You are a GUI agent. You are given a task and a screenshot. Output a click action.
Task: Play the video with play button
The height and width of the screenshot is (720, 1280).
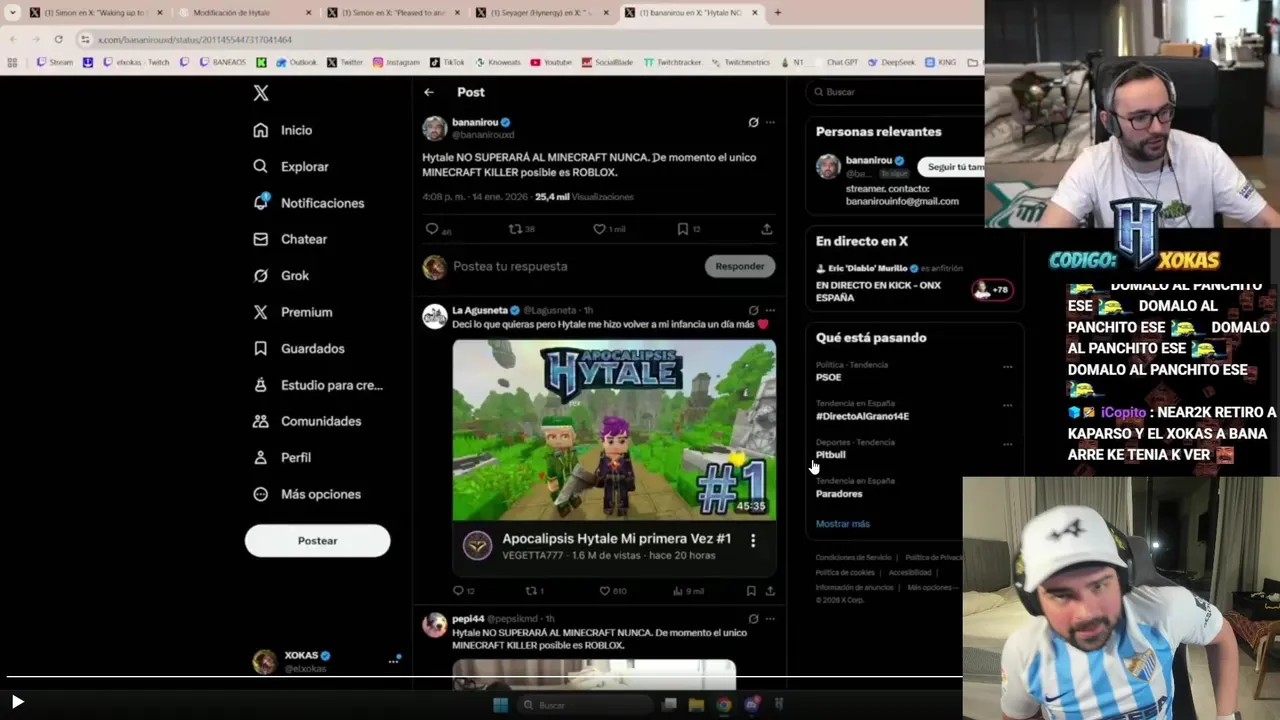click(x=17, y=702)
